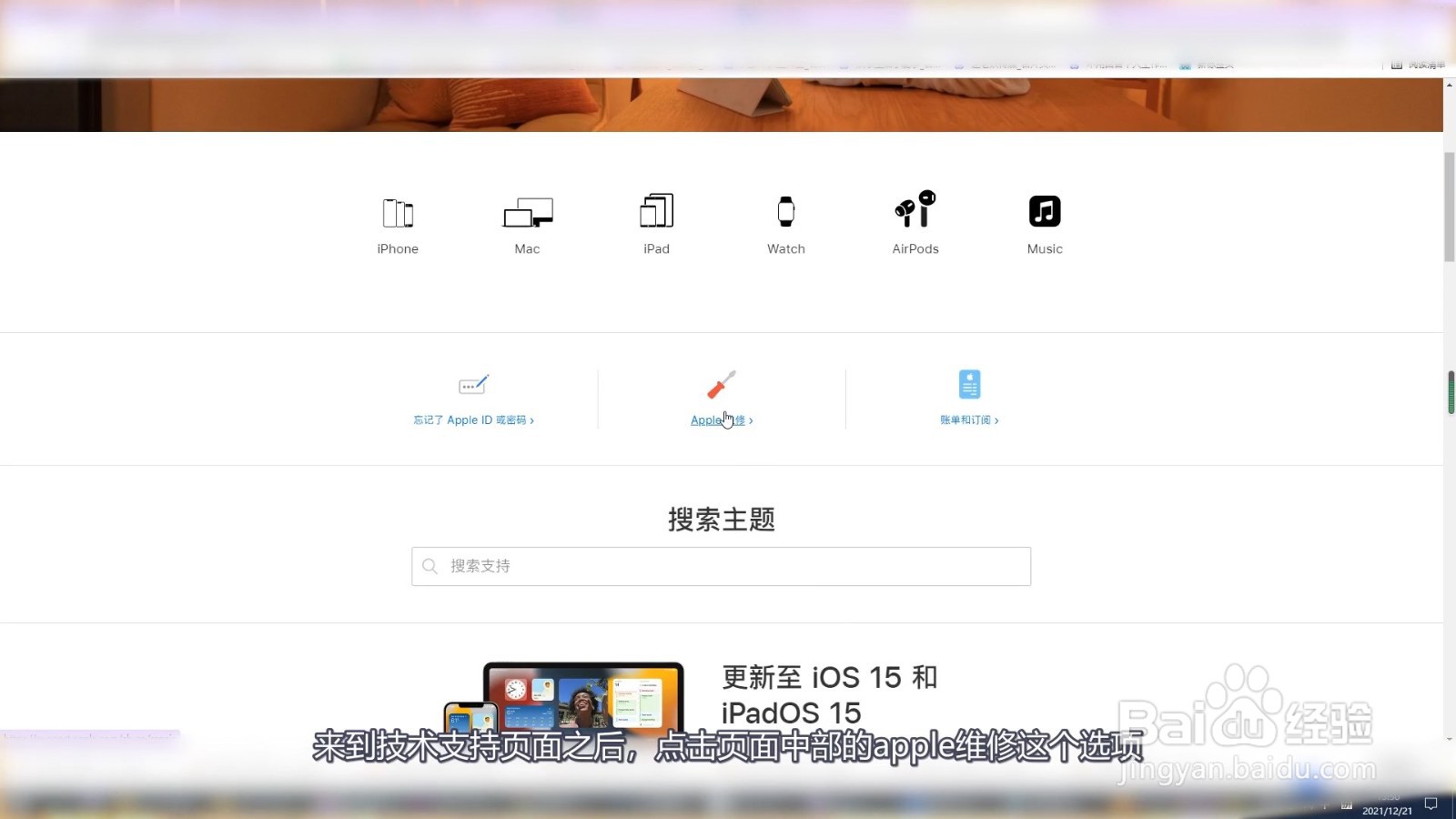Open the Mac support icon
Screen dimensions: 1456x819
(528, 213)
